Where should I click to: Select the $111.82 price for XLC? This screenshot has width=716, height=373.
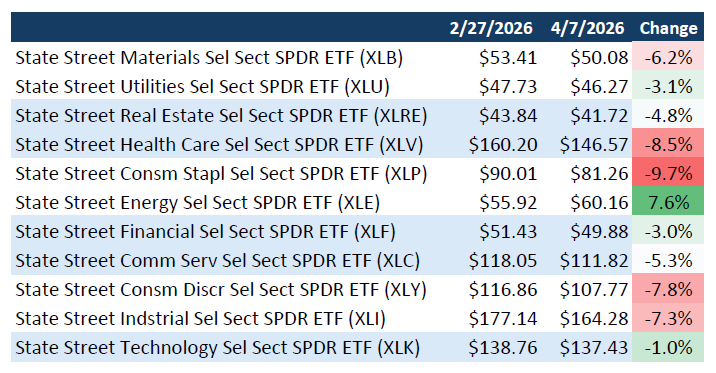(x=594, y=261)
